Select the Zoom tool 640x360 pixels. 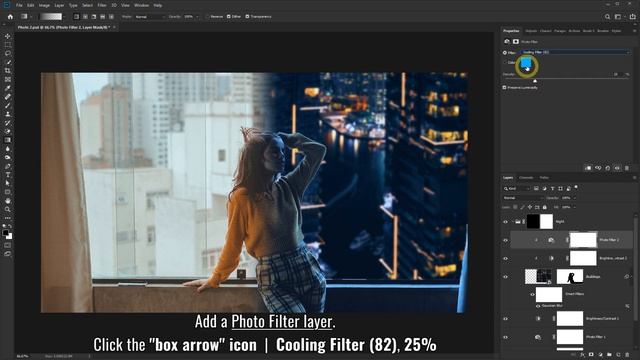tap(8, 209)
